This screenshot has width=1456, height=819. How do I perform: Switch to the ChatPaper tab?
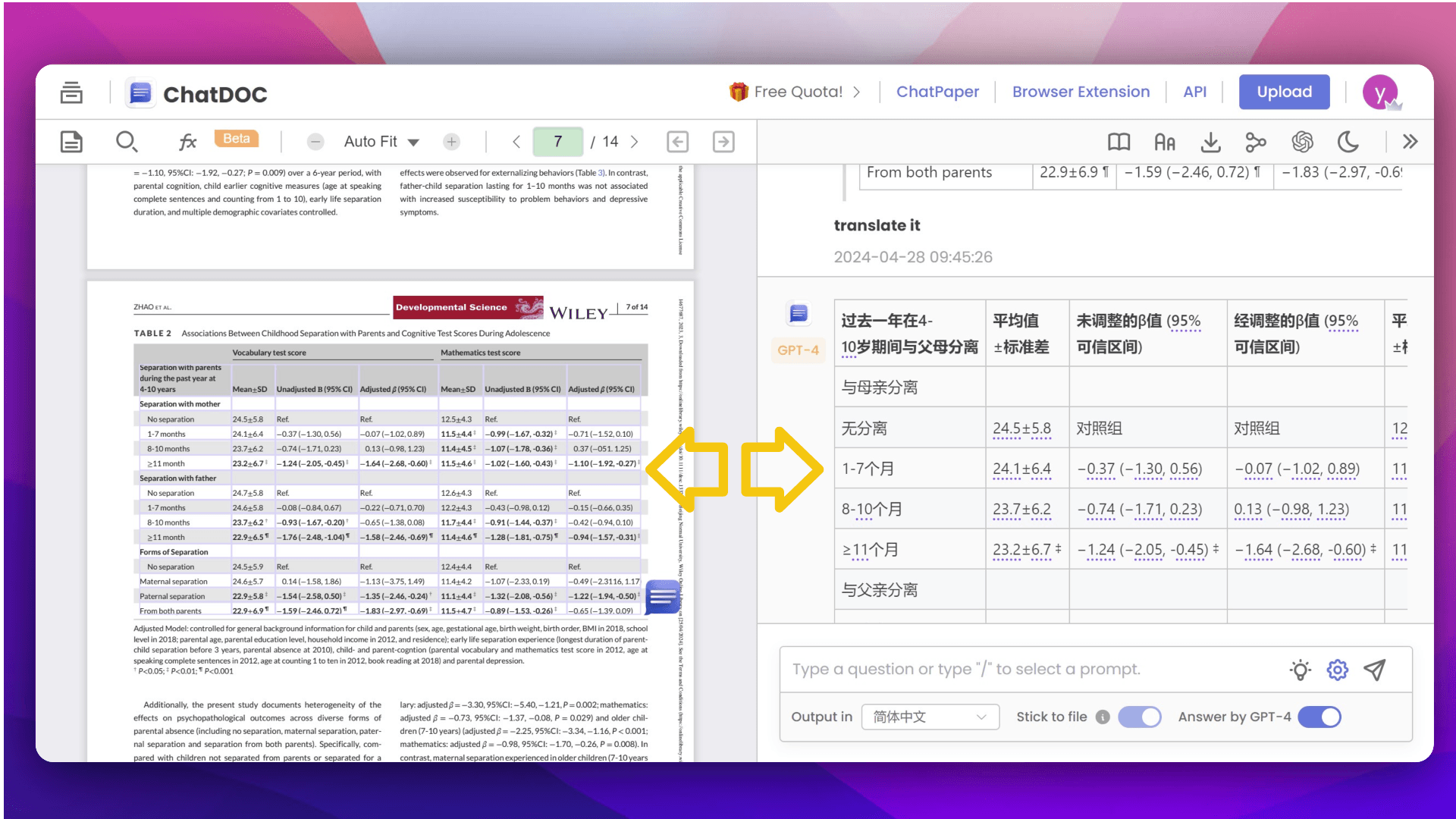[x=937, y=92]
